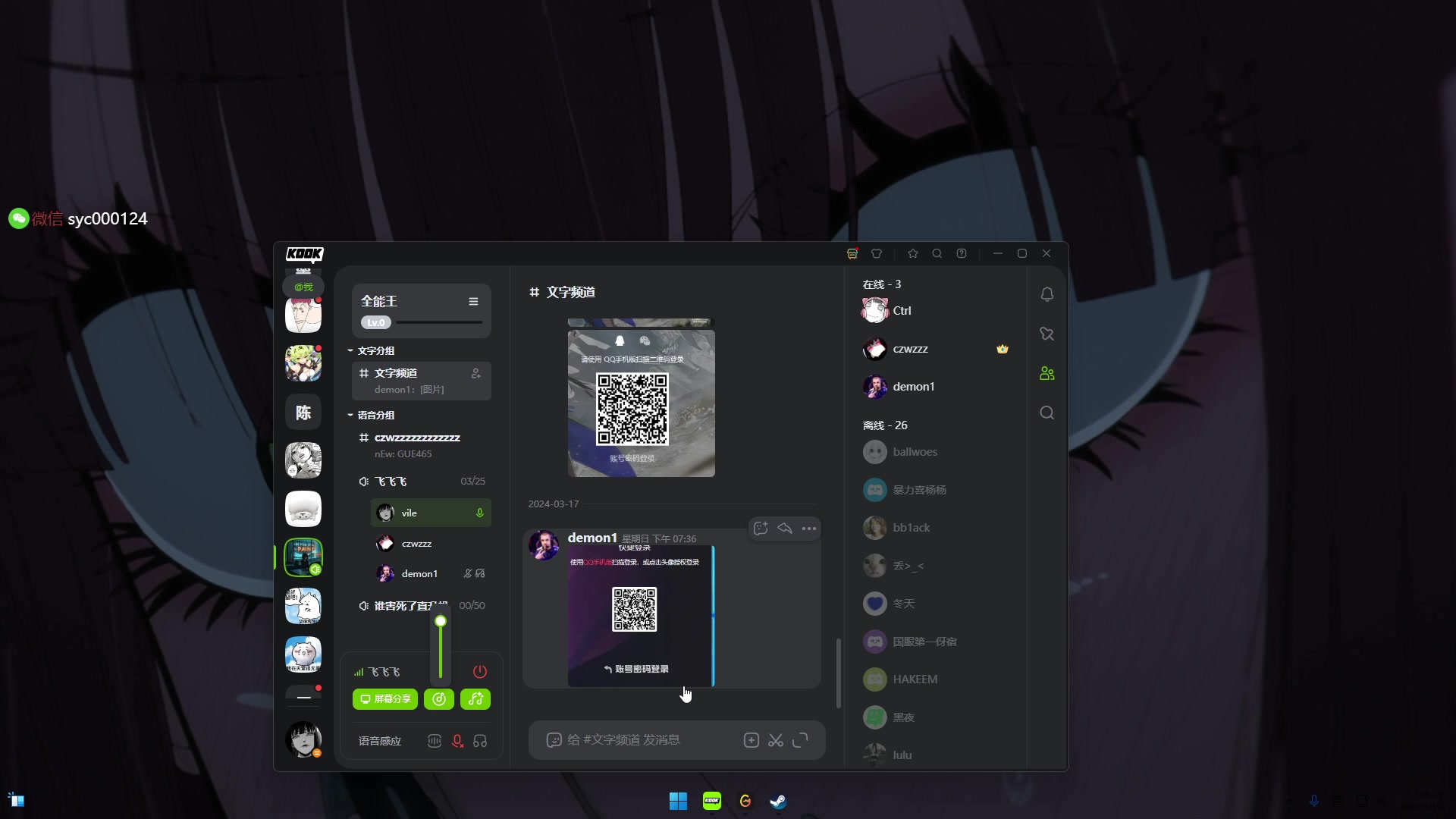Image resolution: width=1456 pixels, height=819 pixels.
Task: Click offline member 暴力喜杨杨
Action: 936,490
